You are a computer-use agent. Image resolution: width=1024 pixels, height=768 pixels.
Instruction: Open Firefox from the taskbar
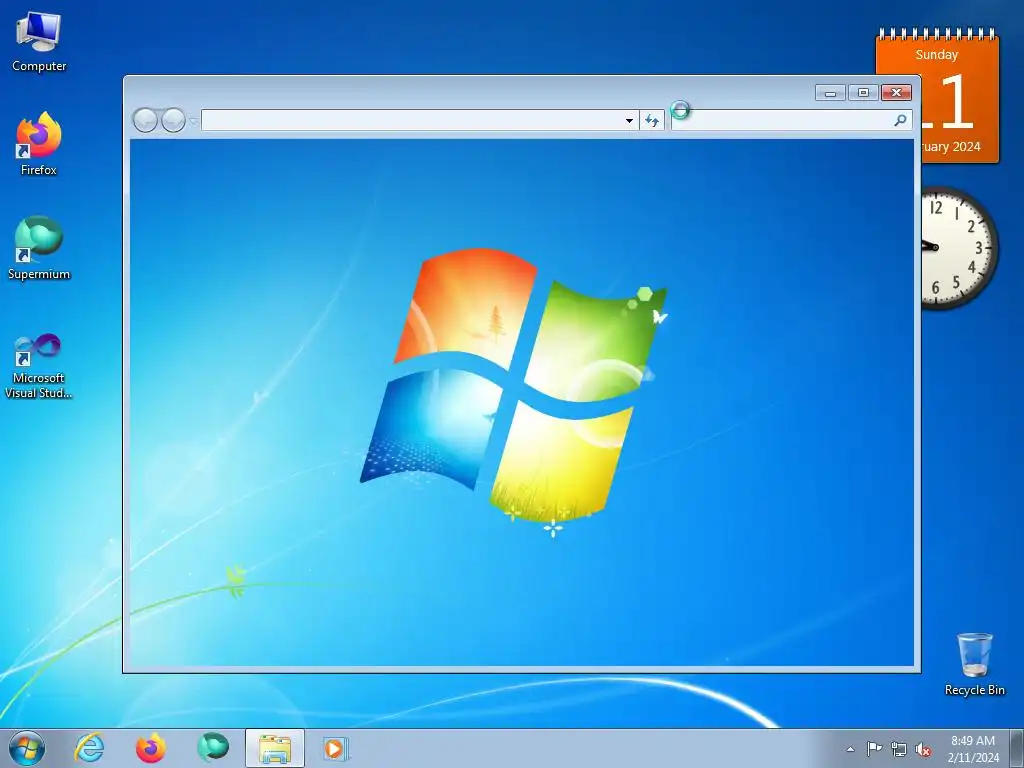tap(150, 748)
